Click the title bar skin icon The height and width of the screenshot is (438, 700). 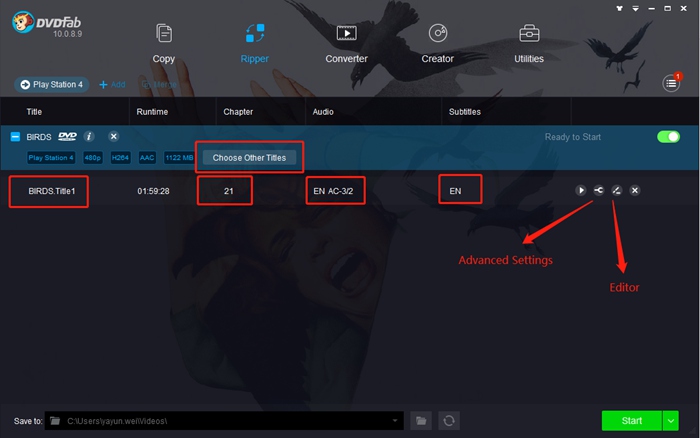pos(619,8)
